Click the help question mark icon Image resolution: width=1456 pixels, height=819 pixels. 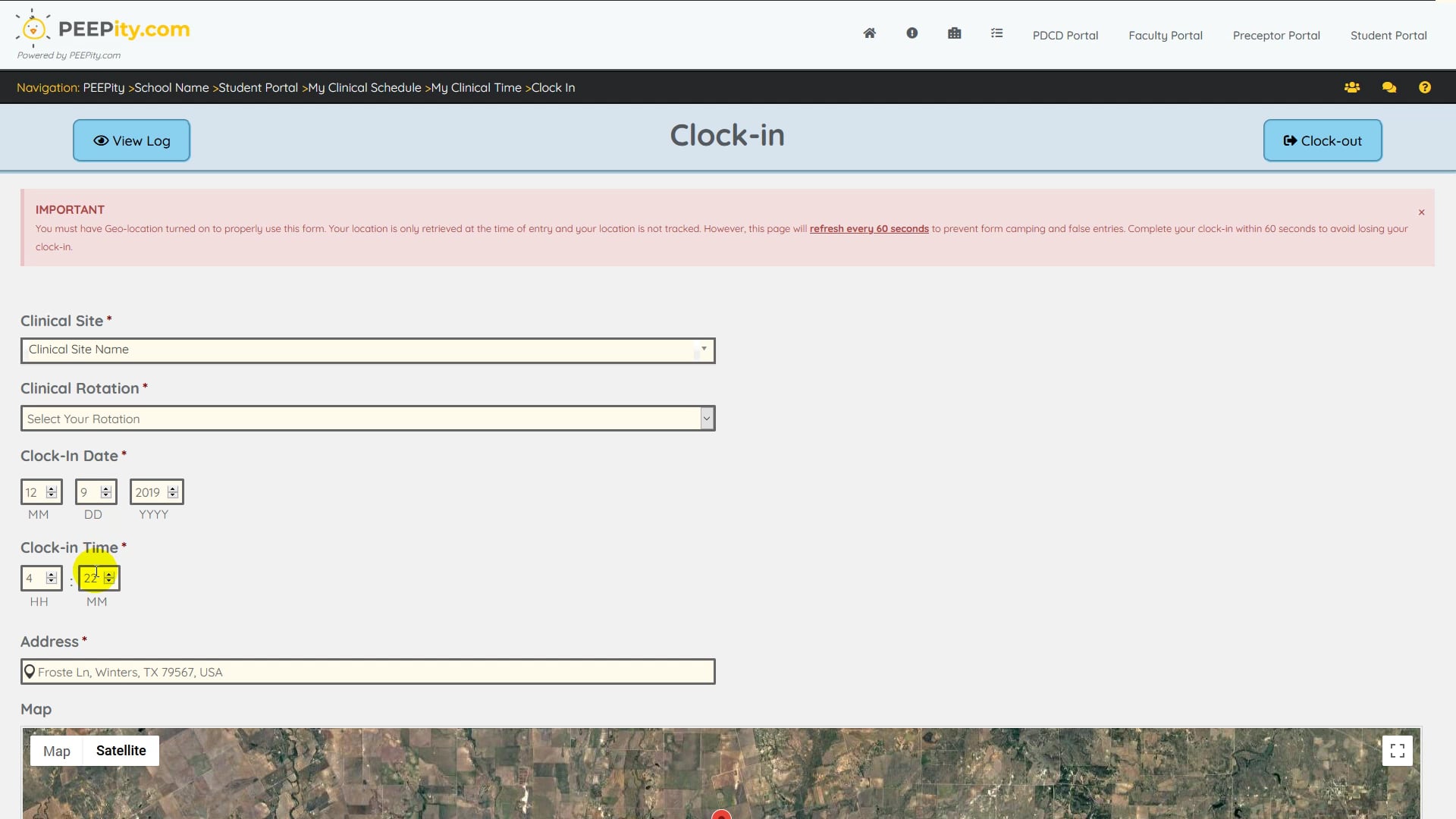(x=1424, y=87)
